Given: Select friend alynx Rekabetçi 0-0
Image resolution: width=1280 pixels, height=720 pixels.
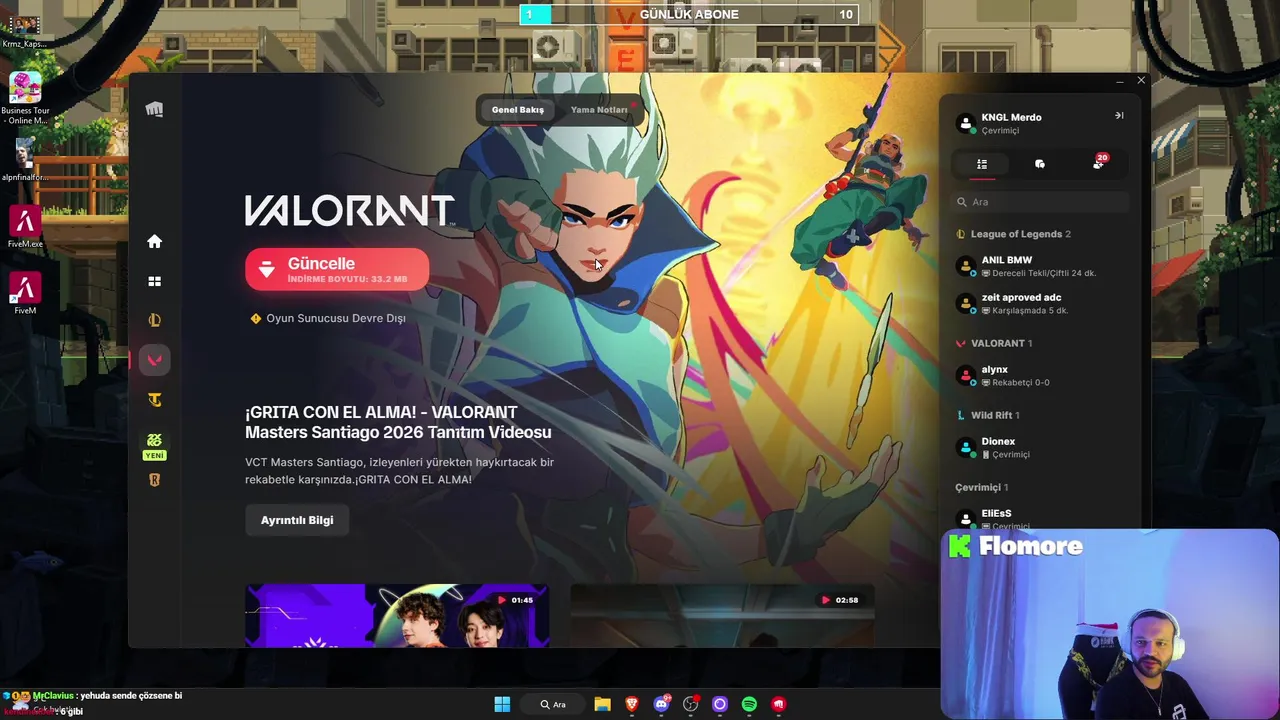Looking at the screenshot, I should 1040,375.
